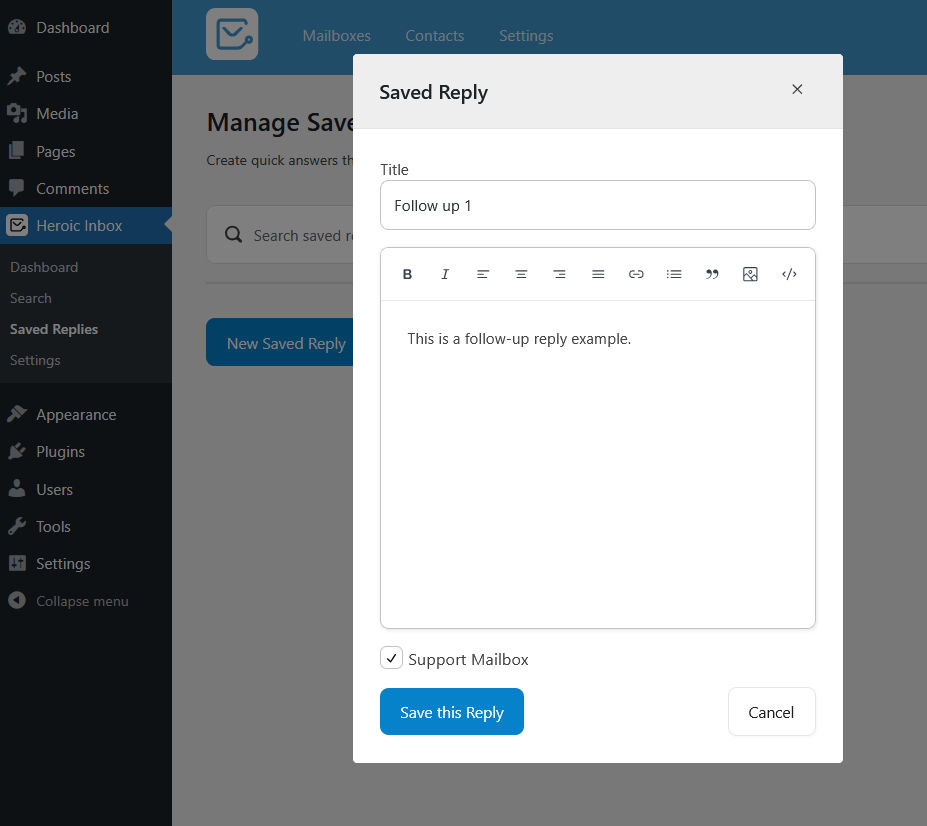The width and height of the screenshot is (927, 826).
Task: Click inside the reply body text area
Action: click(598, 464)
